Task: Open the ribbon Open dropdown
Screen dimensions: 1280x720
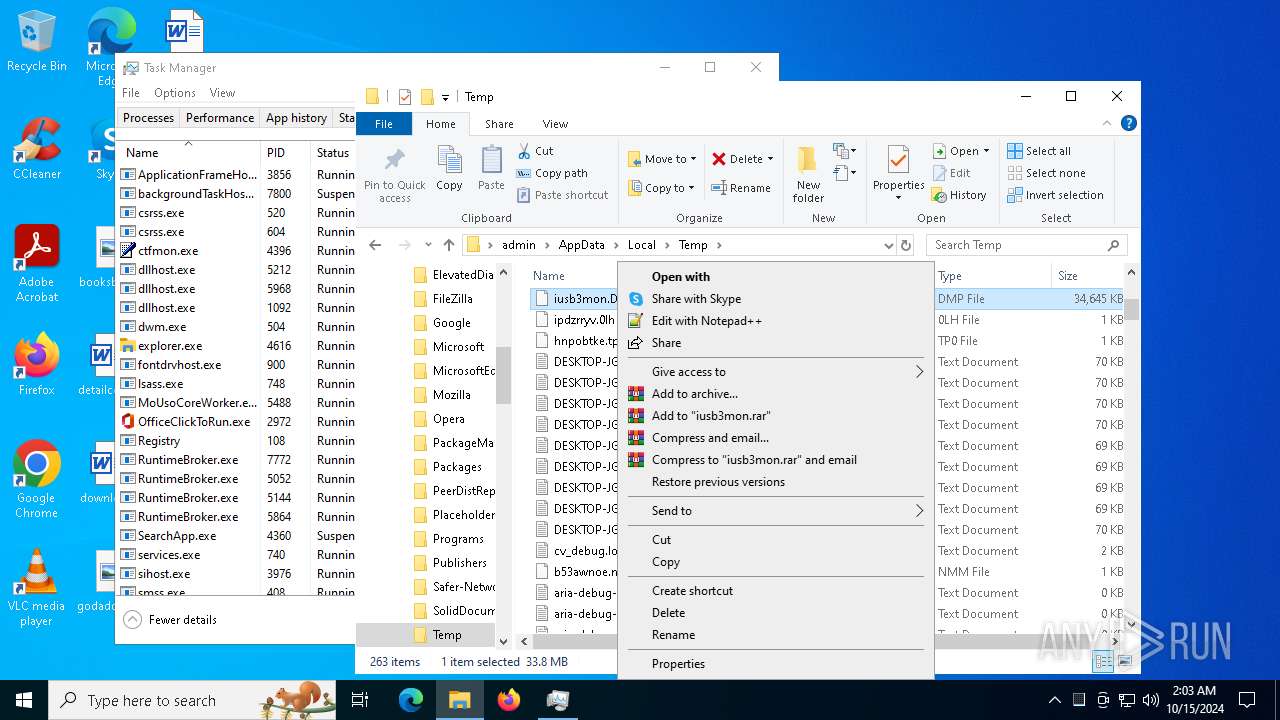Action: [961, 151]
